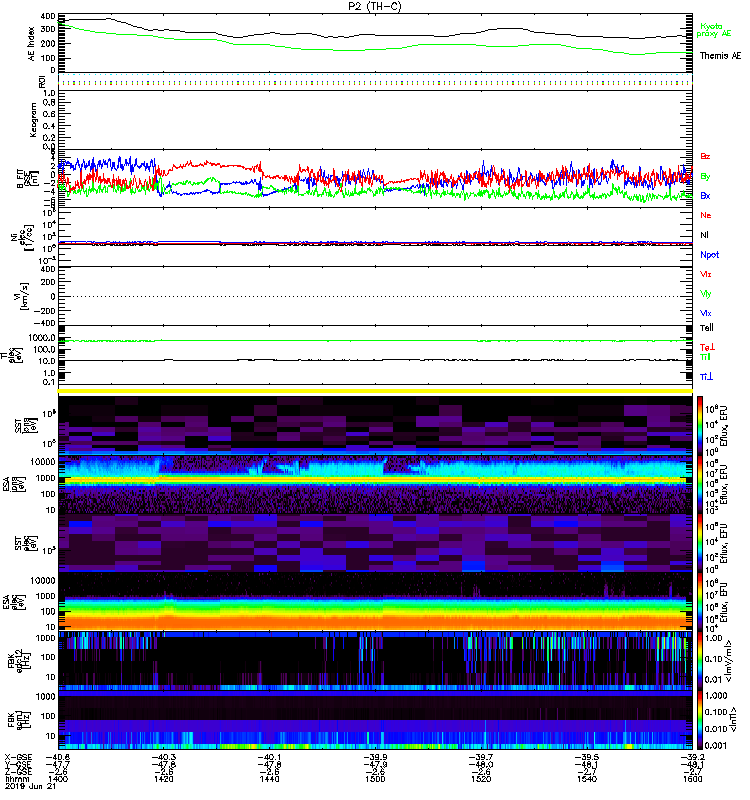This screenshot has width=750, height=800.
Task: Click the red "Bz" legend label
Action: pos(705,156)
